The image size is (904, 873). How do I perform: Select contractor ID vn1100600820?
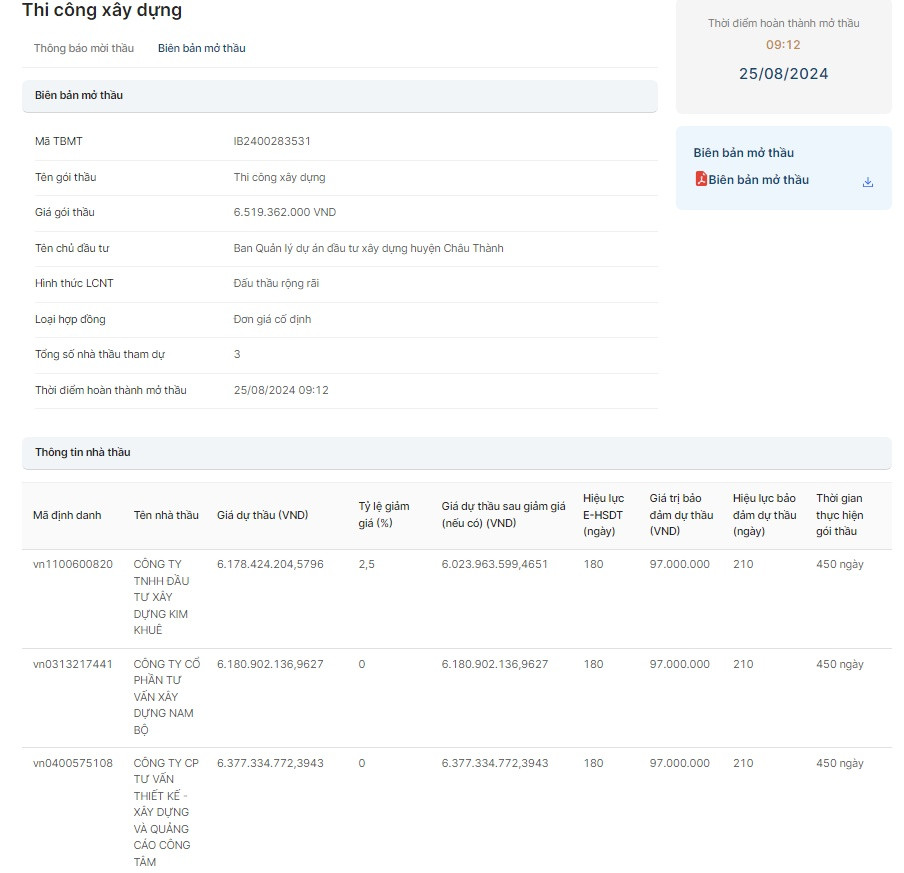pos(73,565)
